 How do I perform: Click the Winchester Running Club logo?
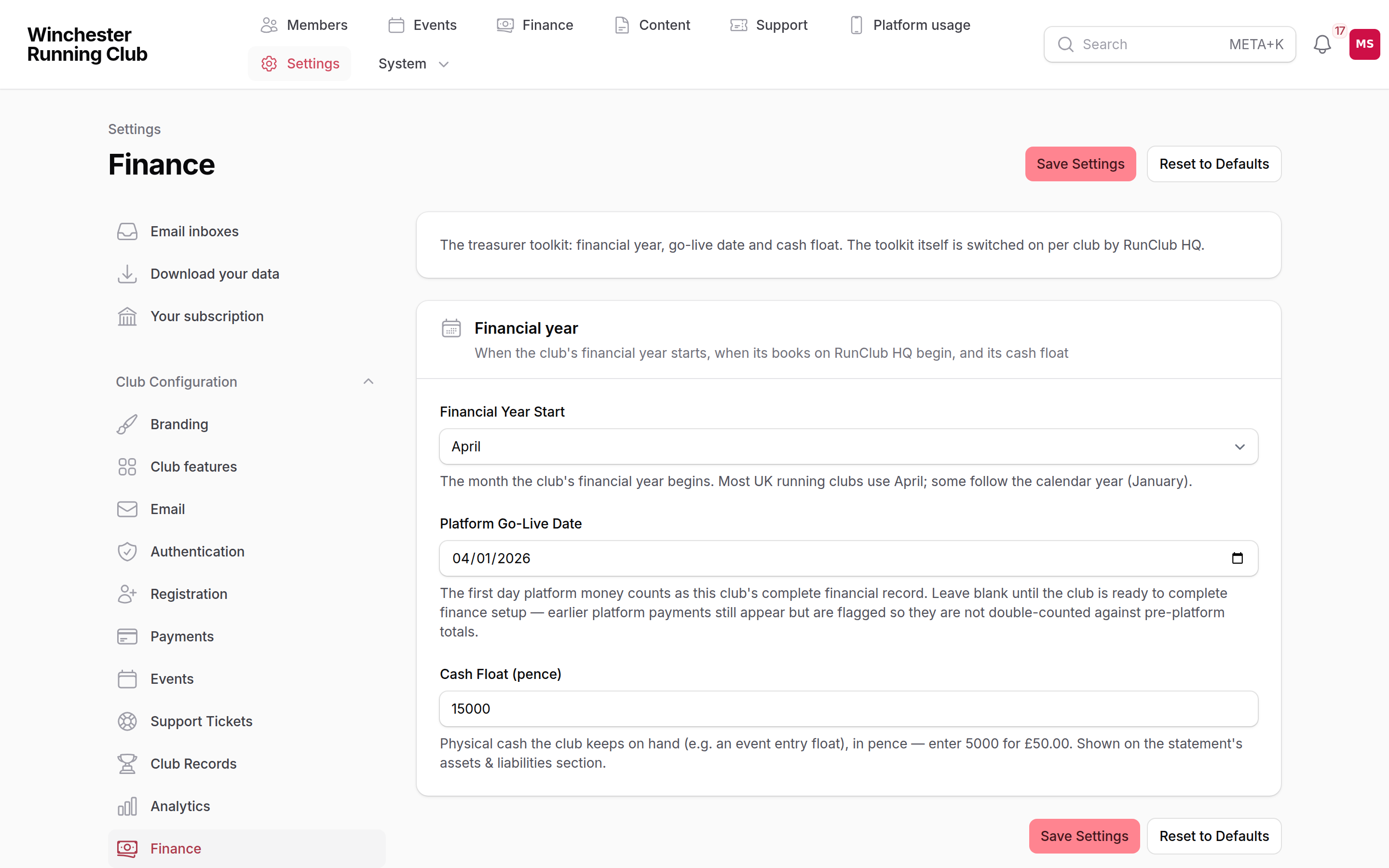(x=87, y=44)
